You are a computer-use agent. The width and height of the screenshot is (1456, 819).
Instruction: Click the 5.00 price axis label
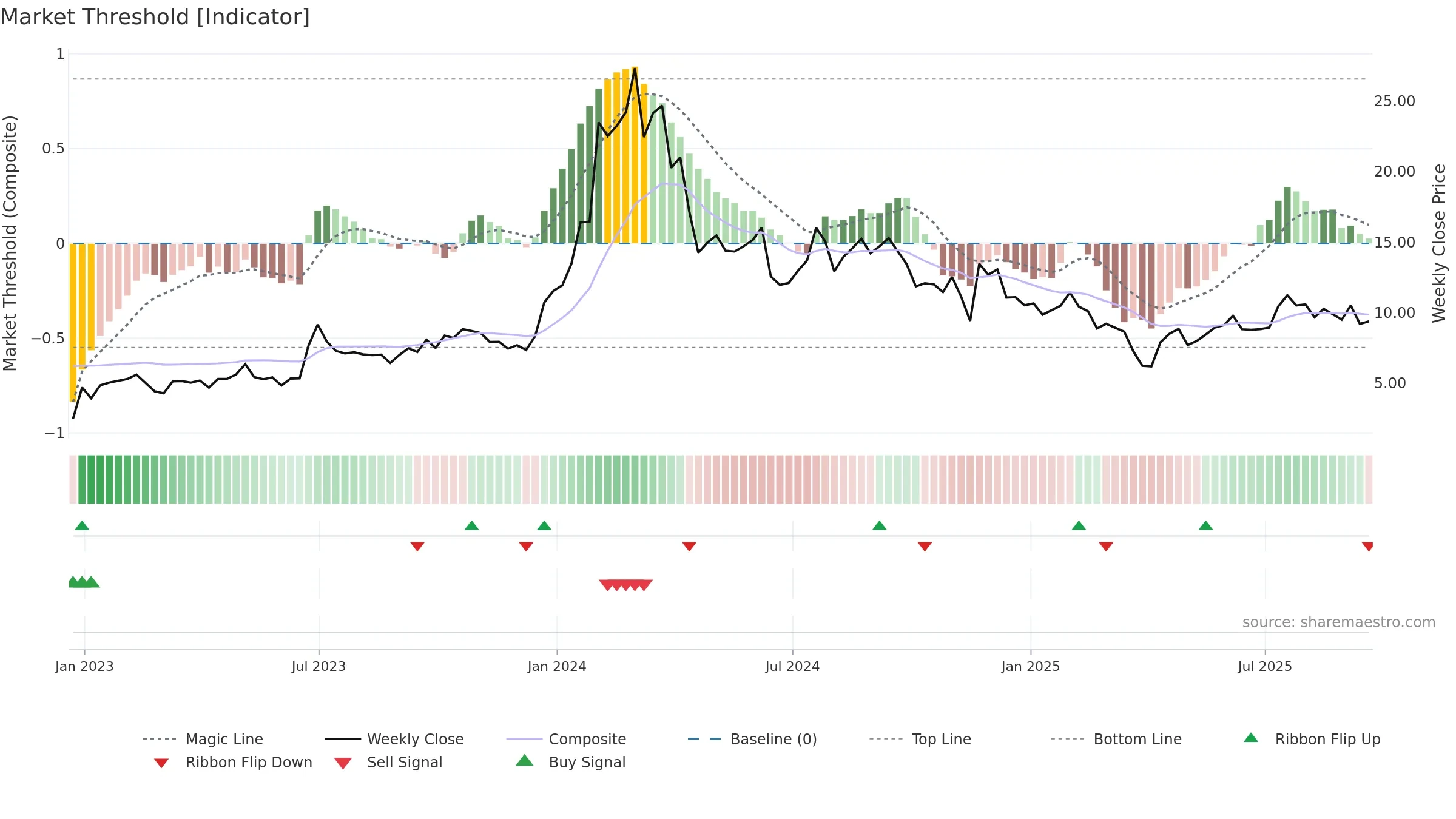point(1390,383)
